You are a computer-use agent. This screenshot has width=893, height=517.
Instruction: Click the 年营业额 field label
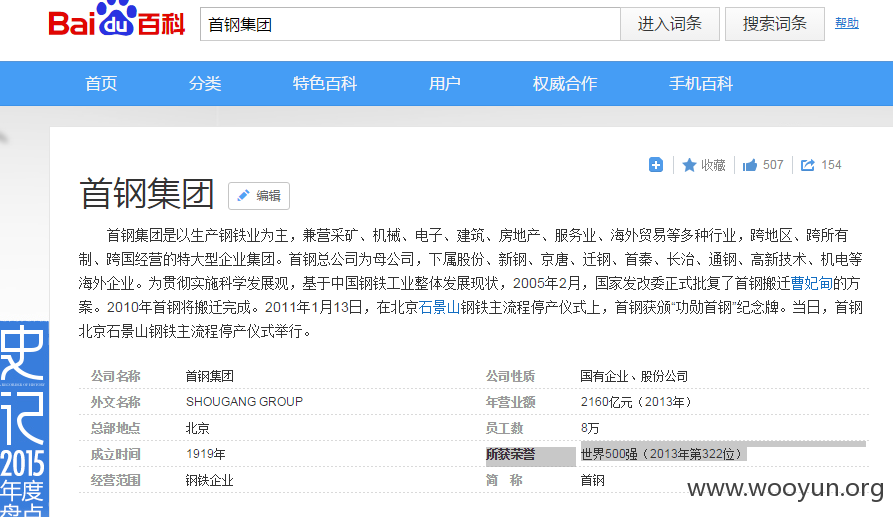pyautogui.click(x=510, y=402)
